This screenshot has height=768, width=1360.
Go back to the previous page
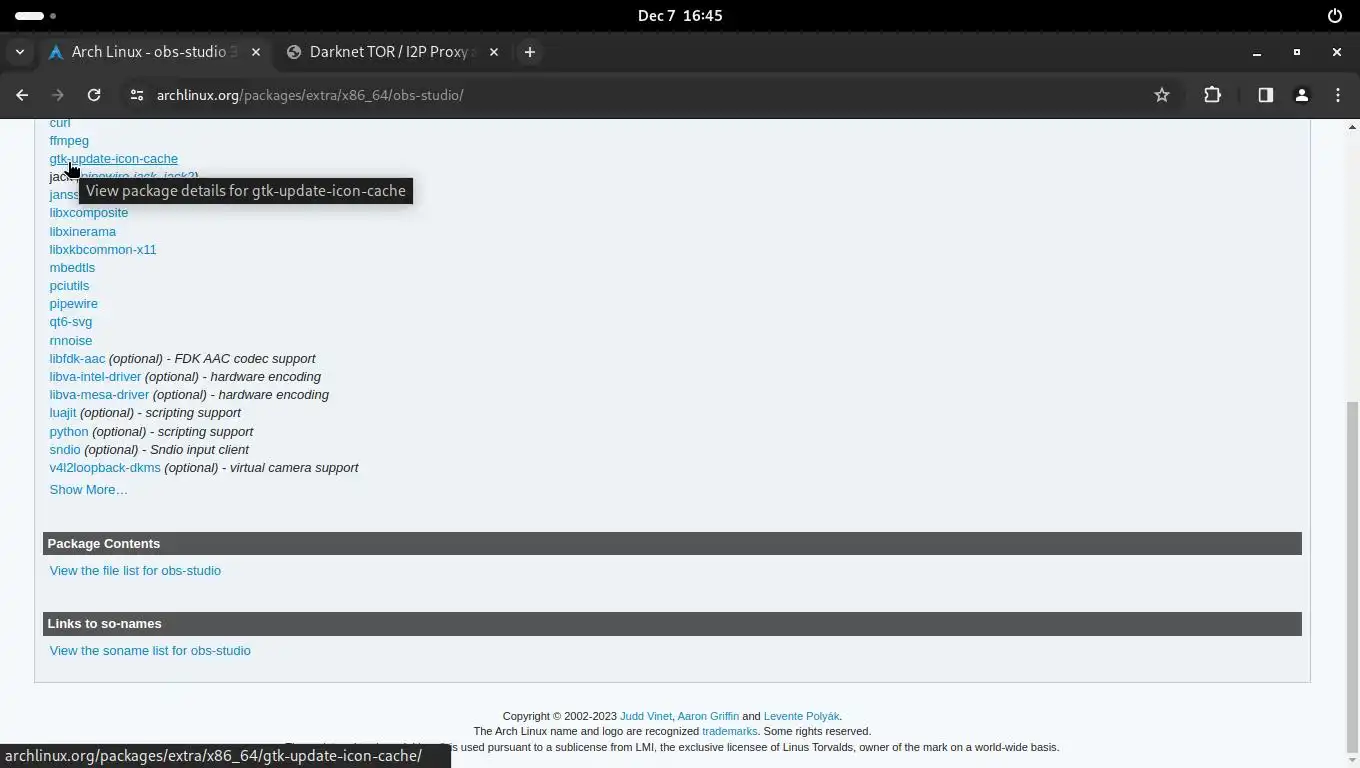pyautogui.click(x=22, y=95)
